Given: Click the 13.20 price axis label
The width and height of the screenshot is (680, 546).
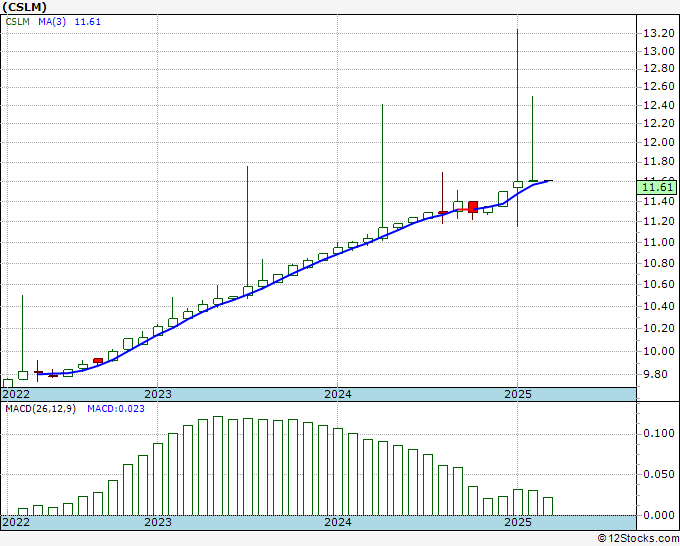Looking at the screenshot, I should (x=658, y=33).
